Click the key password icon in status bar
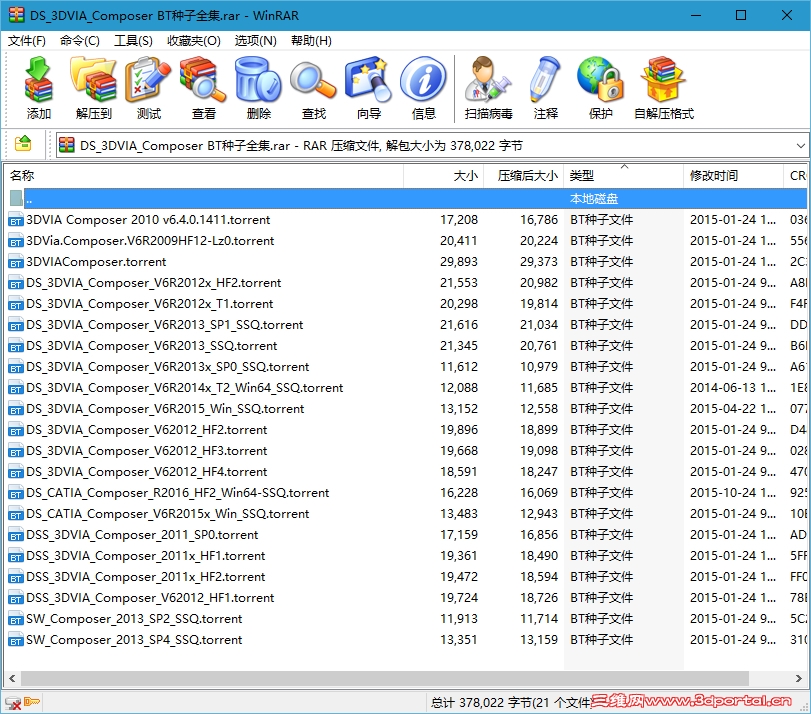The height and width of the screenshot is (714, 811). (32, 702)
